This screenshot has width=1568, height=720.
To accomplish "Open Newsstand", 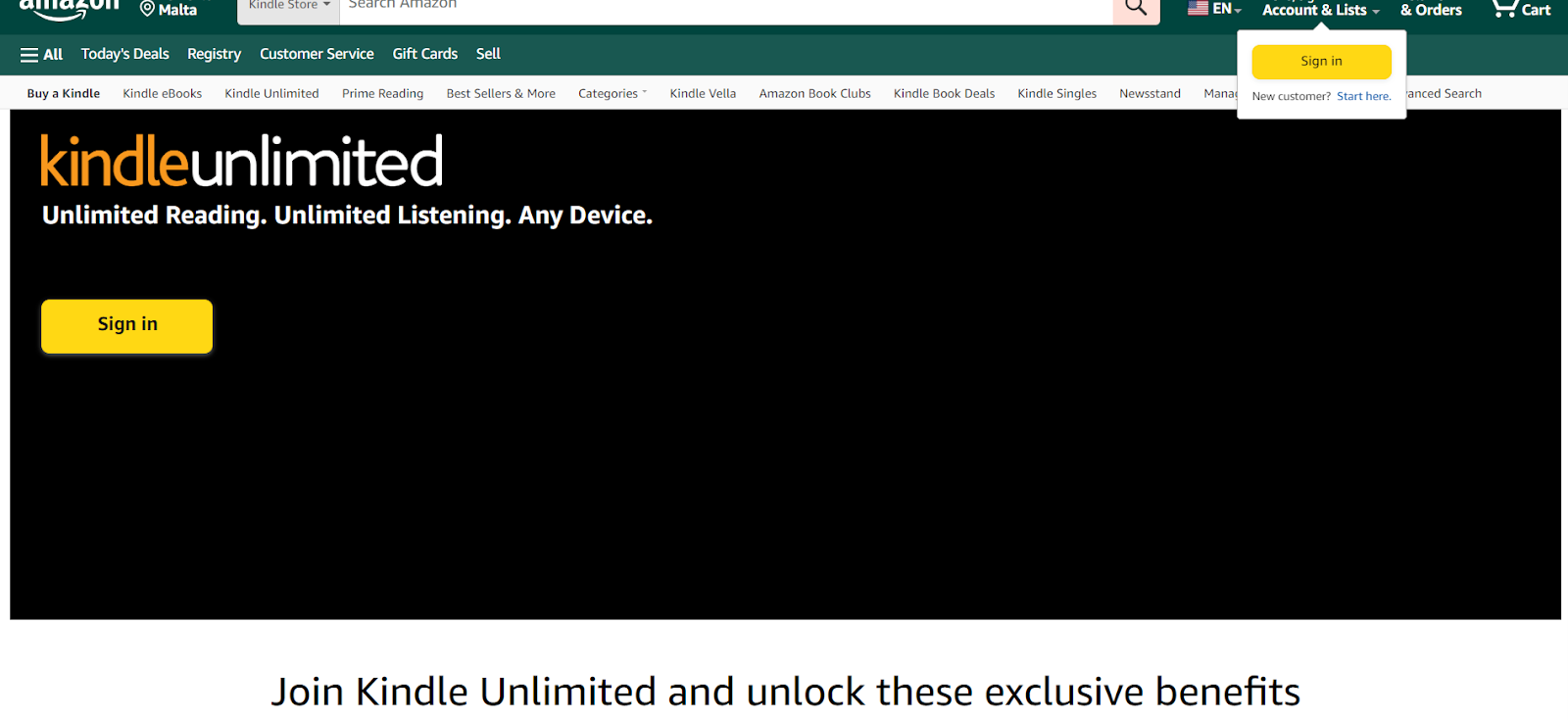I will [x=1150, y=94].
